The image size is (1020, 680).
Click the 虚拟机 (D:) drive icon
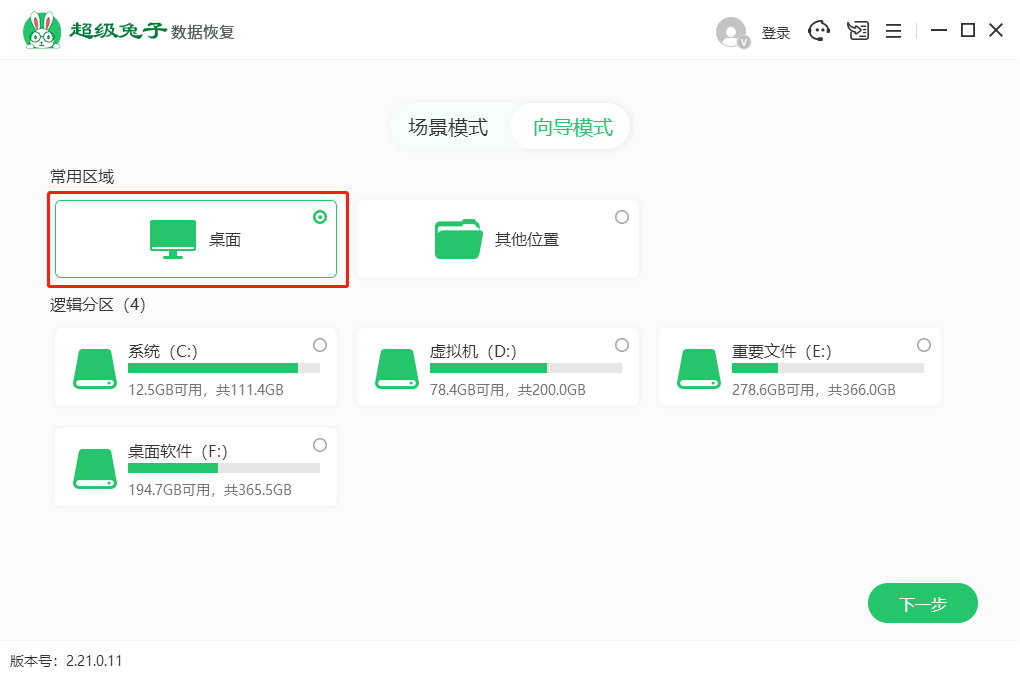click(397, 368)
